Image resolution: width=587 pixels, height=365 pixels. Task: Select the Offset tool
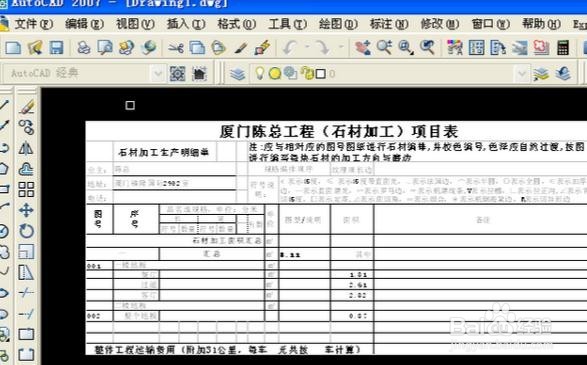click(26, 169)
